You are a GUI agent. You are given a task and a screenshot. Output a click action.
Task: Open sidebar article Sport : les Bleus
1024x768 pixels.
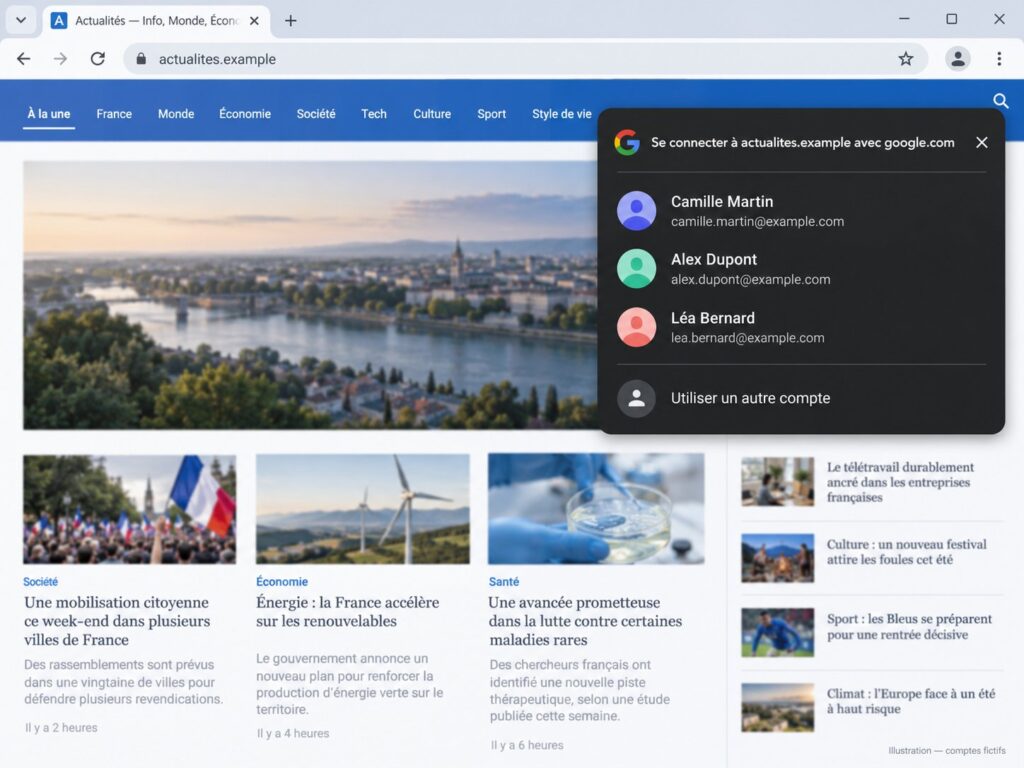[x=909, y=626]
